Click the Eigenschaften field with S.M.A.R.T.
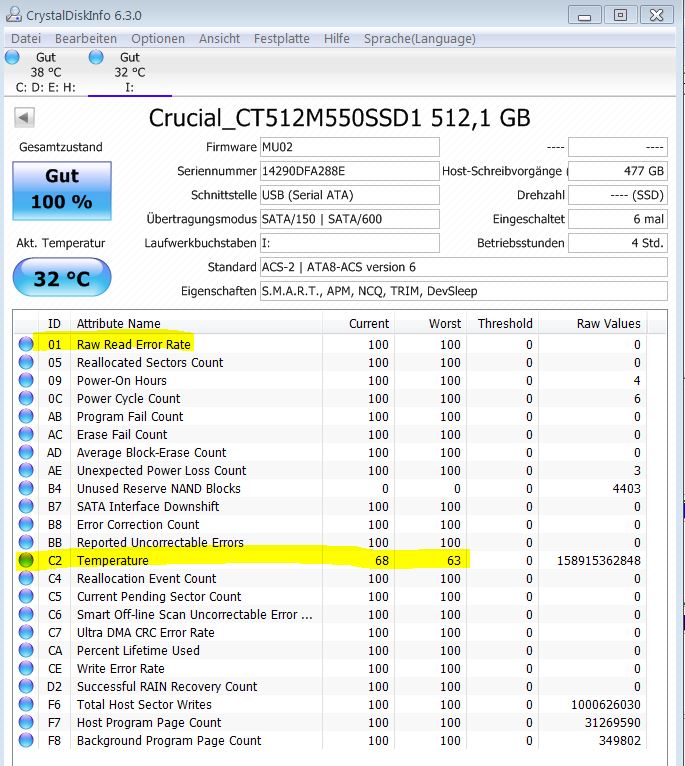The width and height of the screenshot is (685, 766). coord(464,291)
